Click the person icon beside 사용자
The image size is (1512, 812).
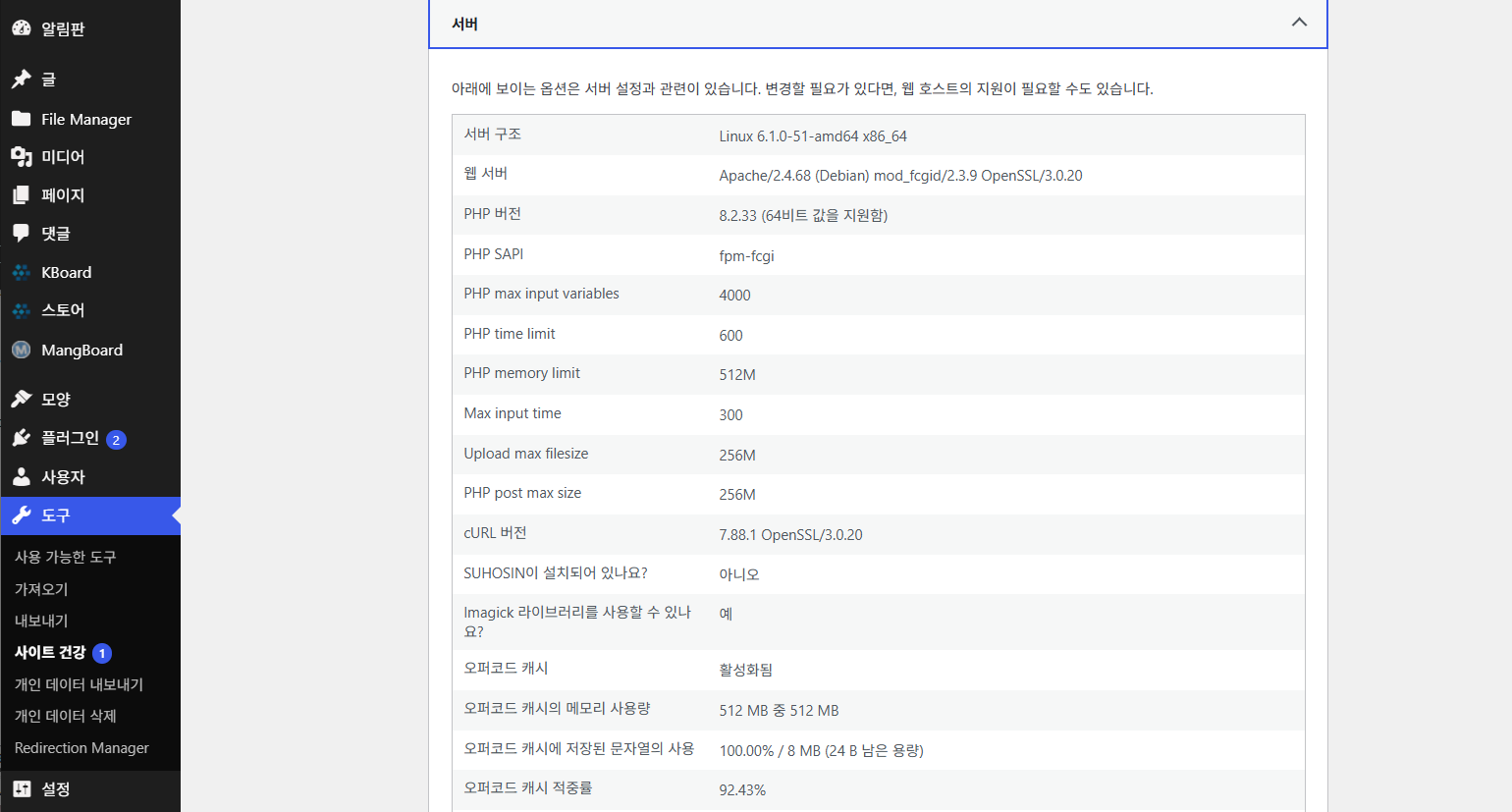(x=21, y=477)
